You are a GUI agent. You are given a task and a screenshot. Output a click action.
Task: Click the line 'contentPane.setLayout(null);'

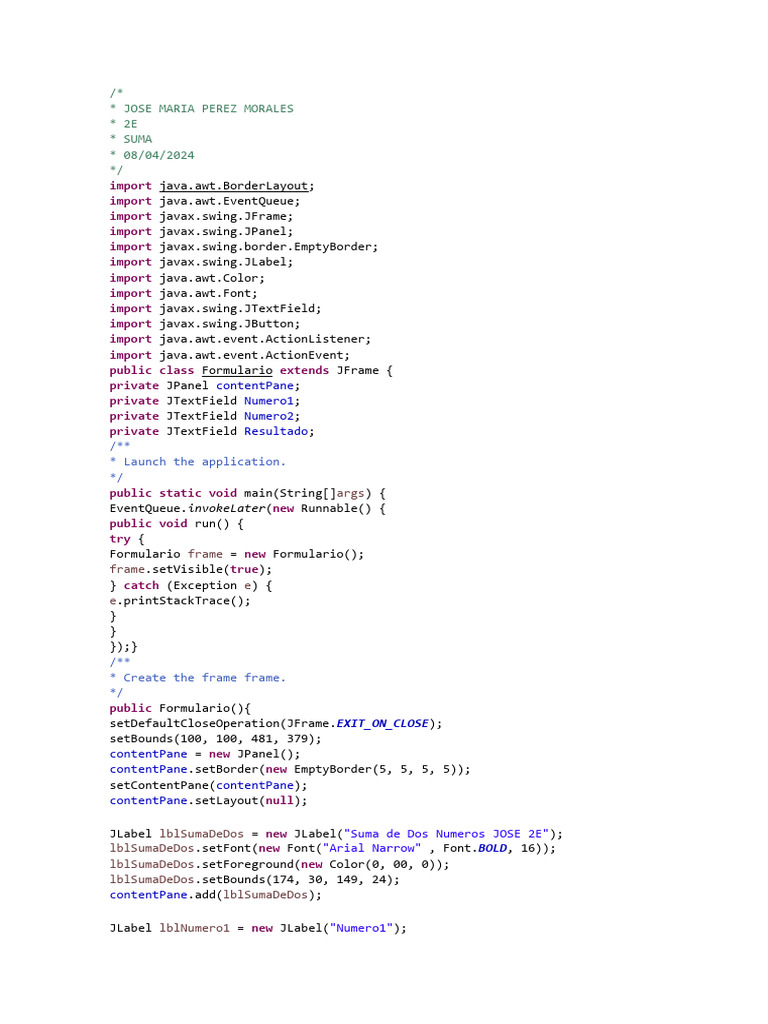208,801
